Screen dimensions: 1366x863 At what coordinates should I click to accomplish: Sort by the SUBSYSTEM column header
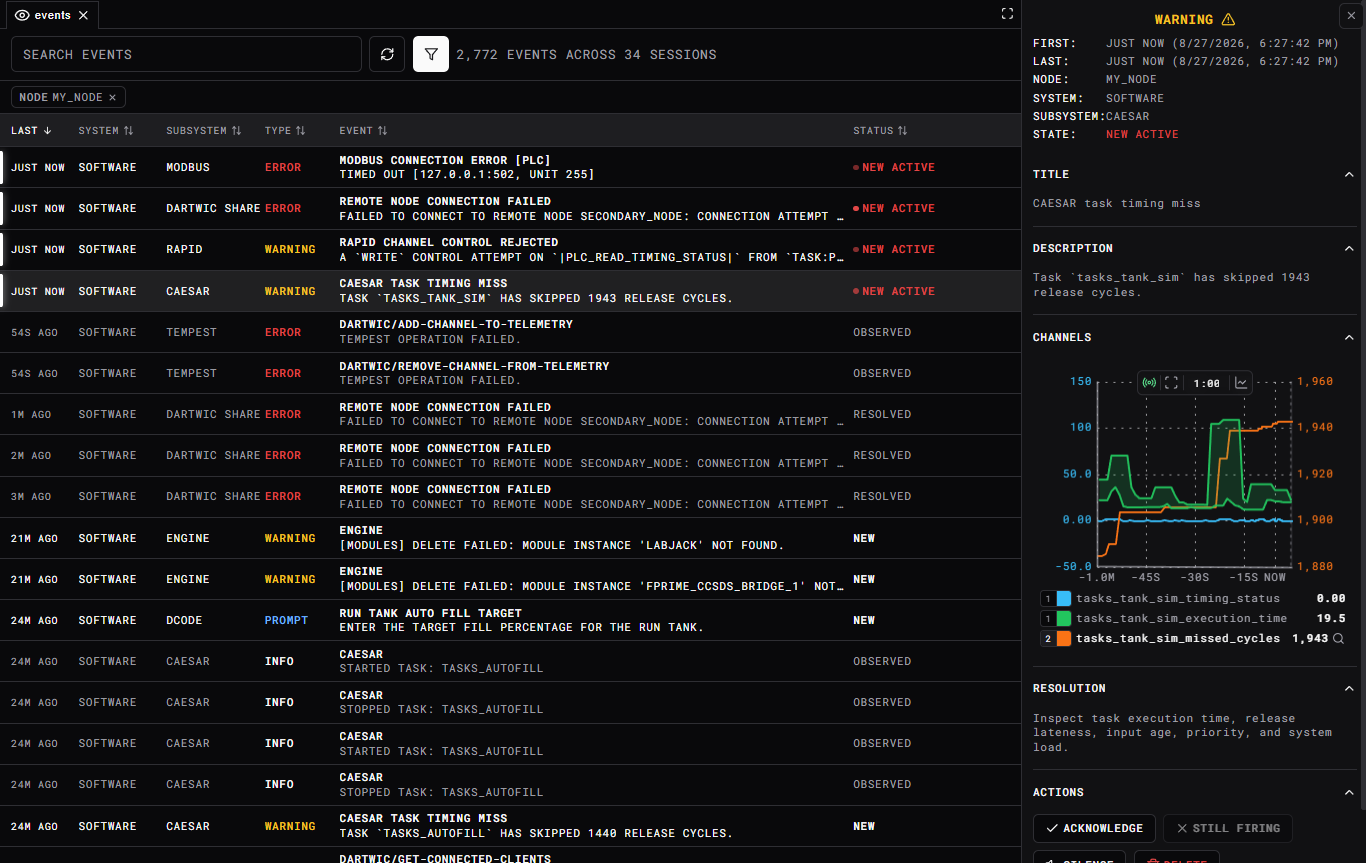(204, 131)
